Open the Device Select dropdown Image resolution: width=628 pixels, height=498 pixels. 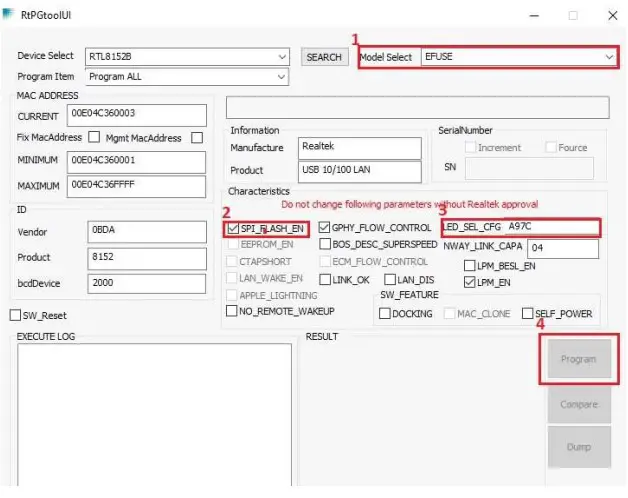(x=187, y=57)
